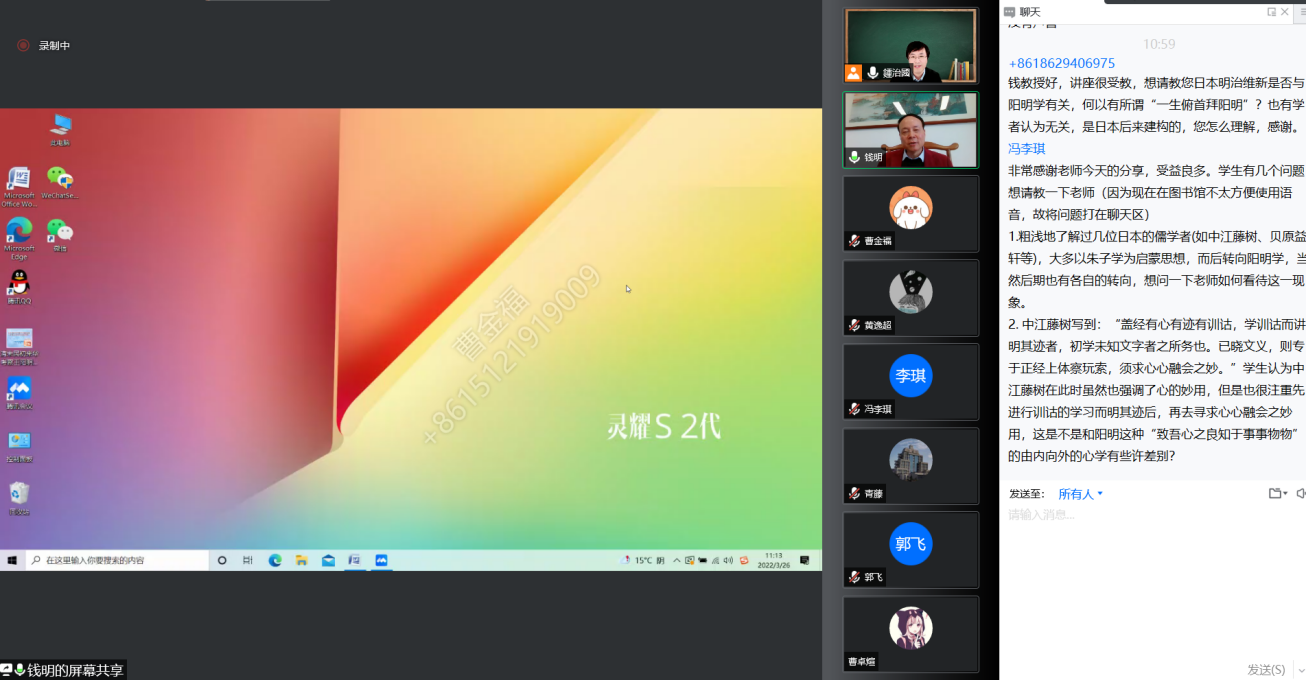1306x680 pixels.
Task: Open This PC icon on shared desktop
Action: [61, 129]
